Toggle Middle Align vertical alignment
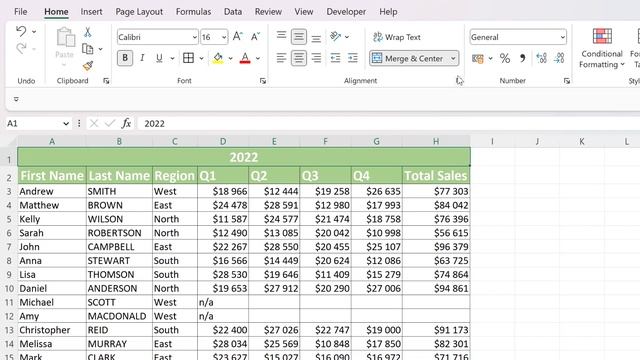 click(299, 37)
